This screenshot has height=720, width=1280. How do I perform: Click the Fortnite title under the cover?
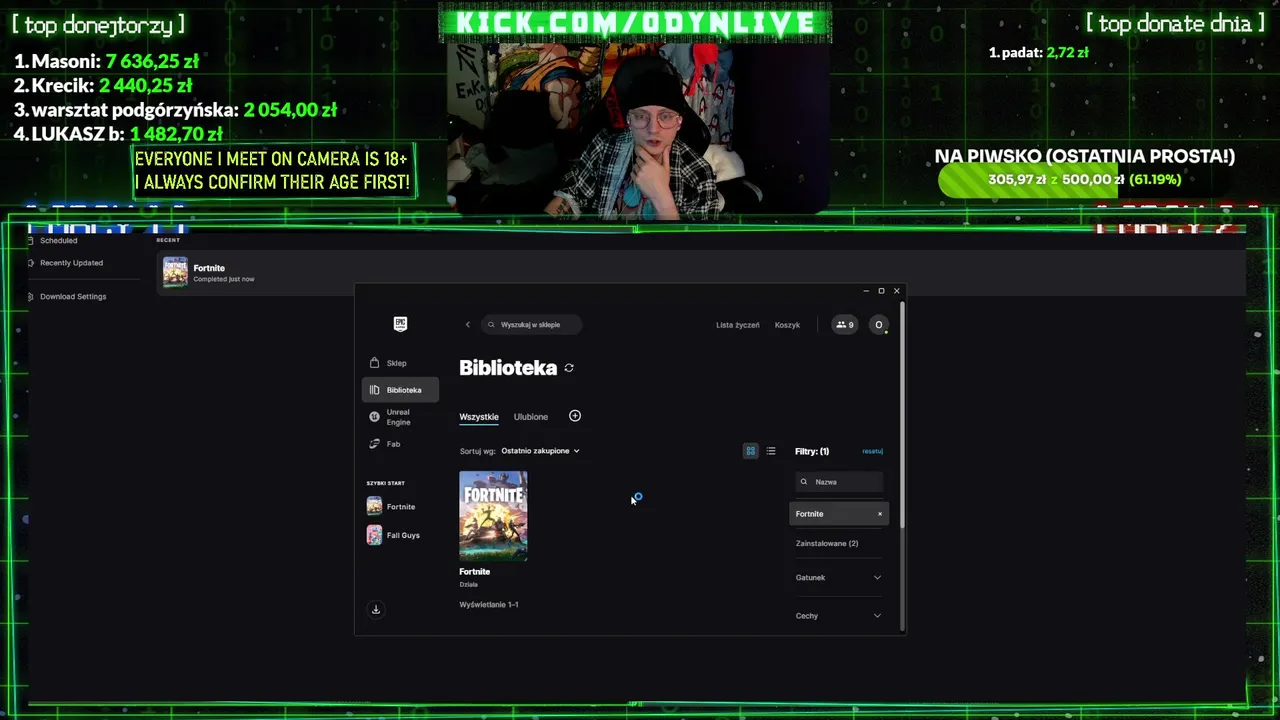pos(475,572)
